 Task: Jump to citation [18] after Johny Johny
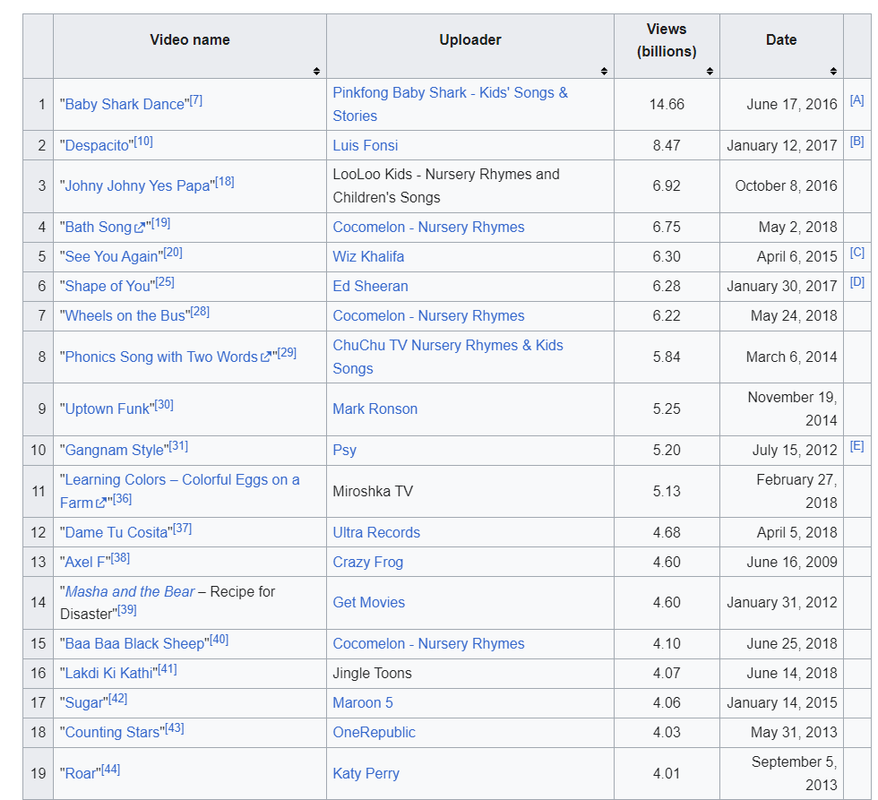coord(225,182)
